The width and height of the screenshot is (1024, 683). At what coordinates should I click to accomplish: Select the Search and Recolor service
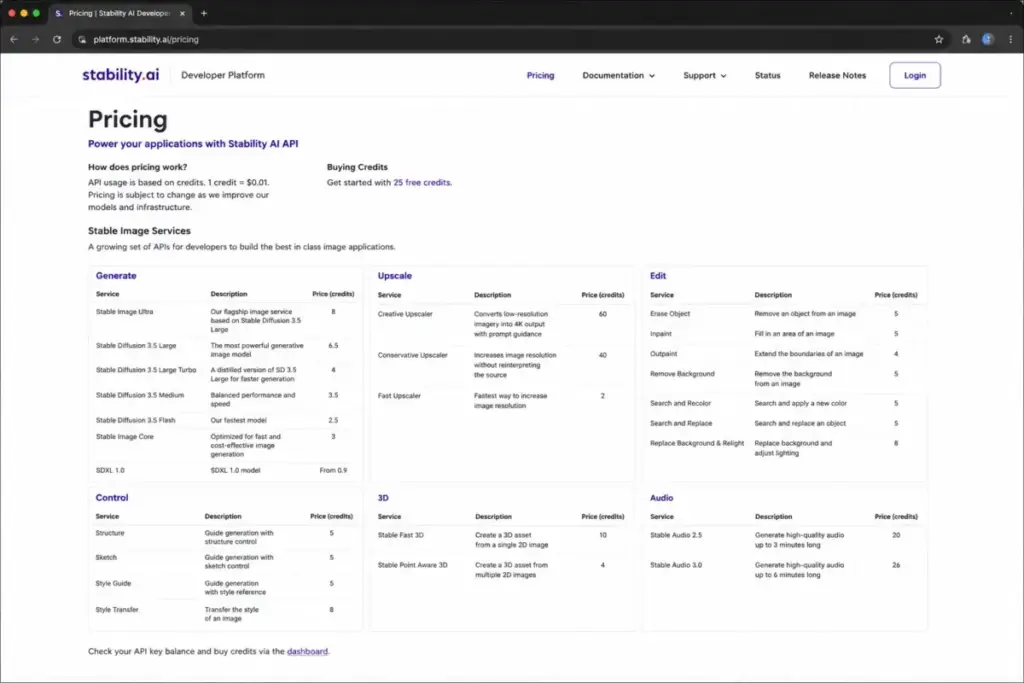(x=680, y=403)
